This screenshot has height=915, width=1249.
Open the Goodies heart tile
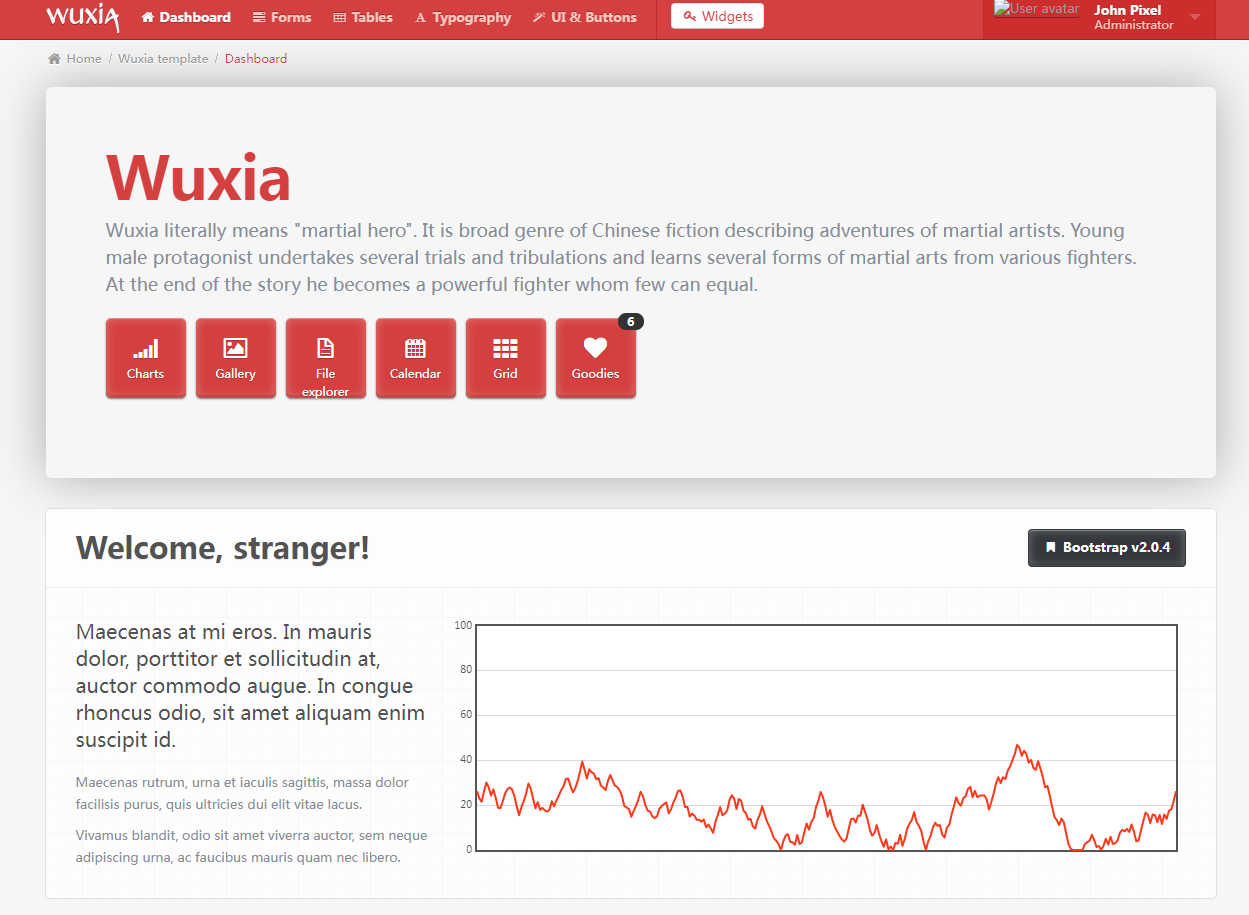point(595,358)
